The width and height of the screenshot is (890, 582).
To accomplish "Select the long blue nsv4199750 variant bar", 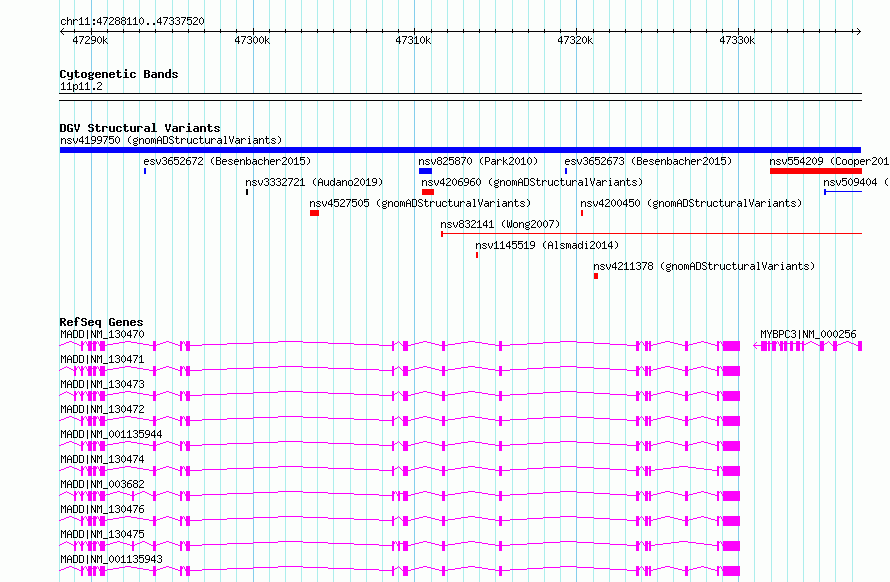I will click(460, 150).
